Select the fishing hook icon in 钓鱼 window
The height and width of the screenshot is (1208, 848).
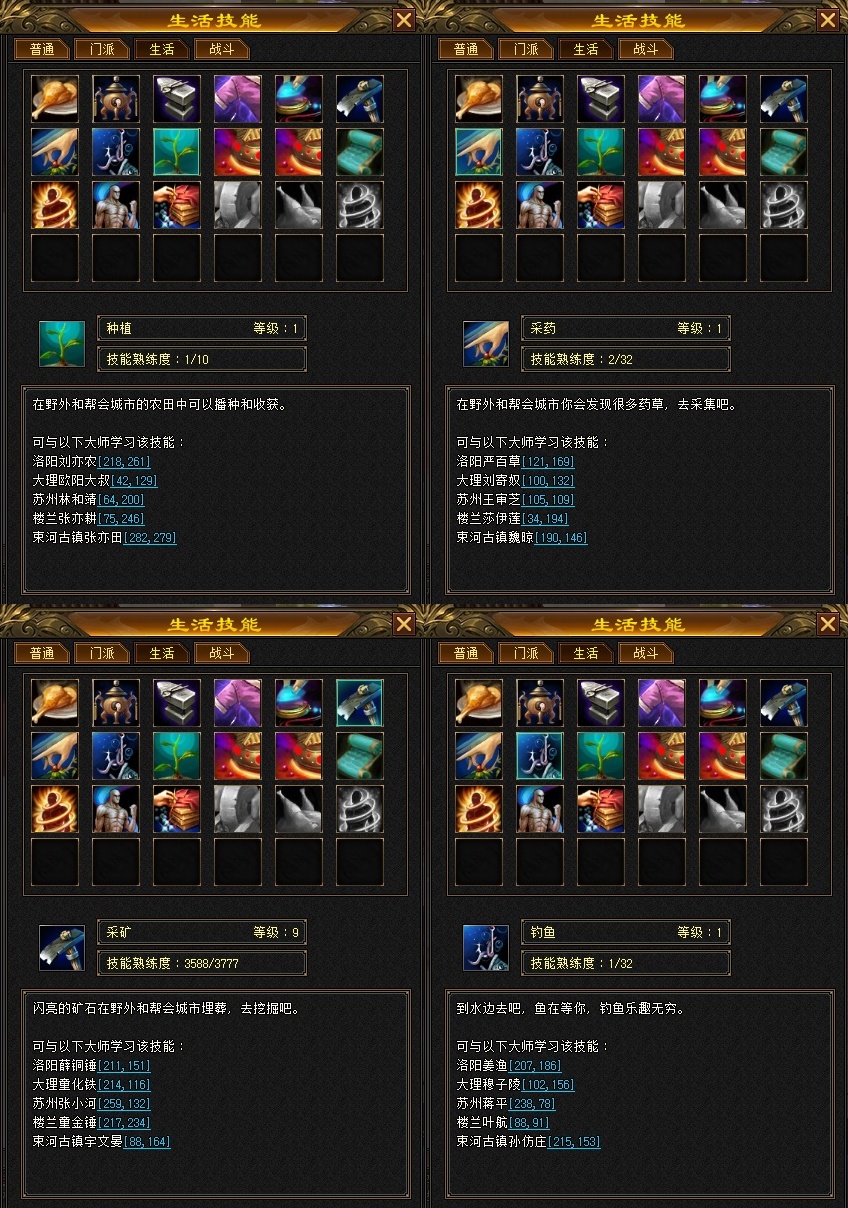click(540, 756)
